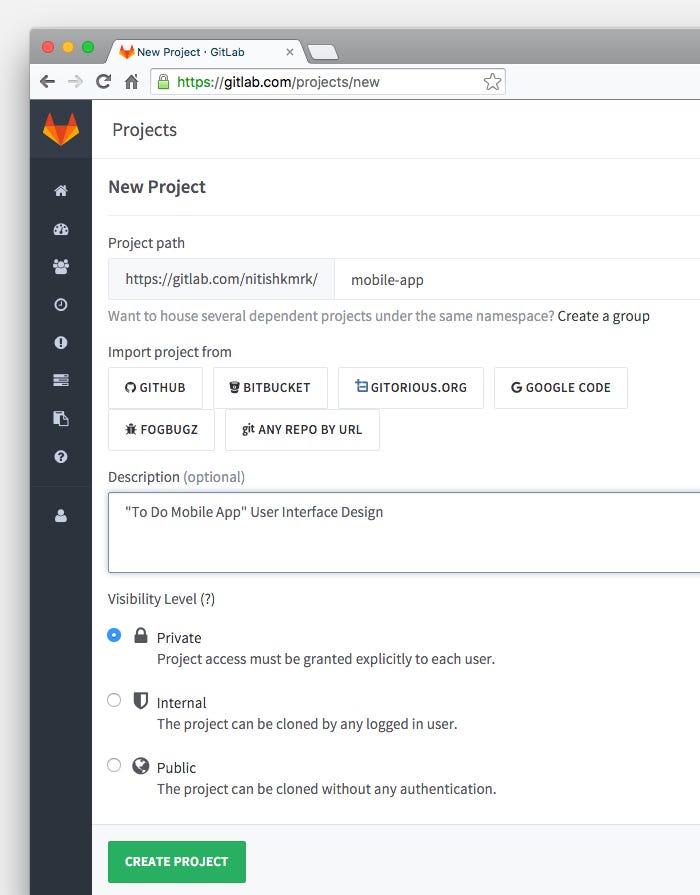The width and height of the screenshot is (700, 895).
Task: Open the GitLab home dashboard icon
Action: point(60,190)
